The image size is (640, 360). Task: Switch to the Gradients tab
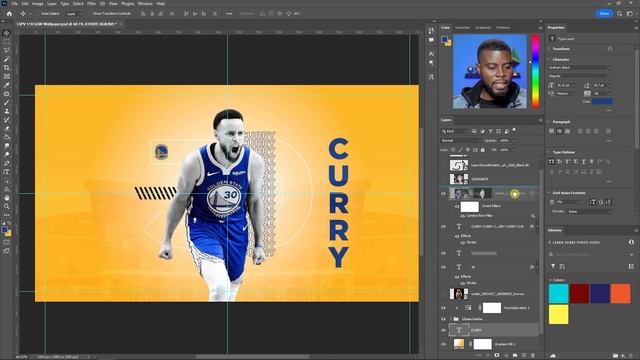pos(483,28)
